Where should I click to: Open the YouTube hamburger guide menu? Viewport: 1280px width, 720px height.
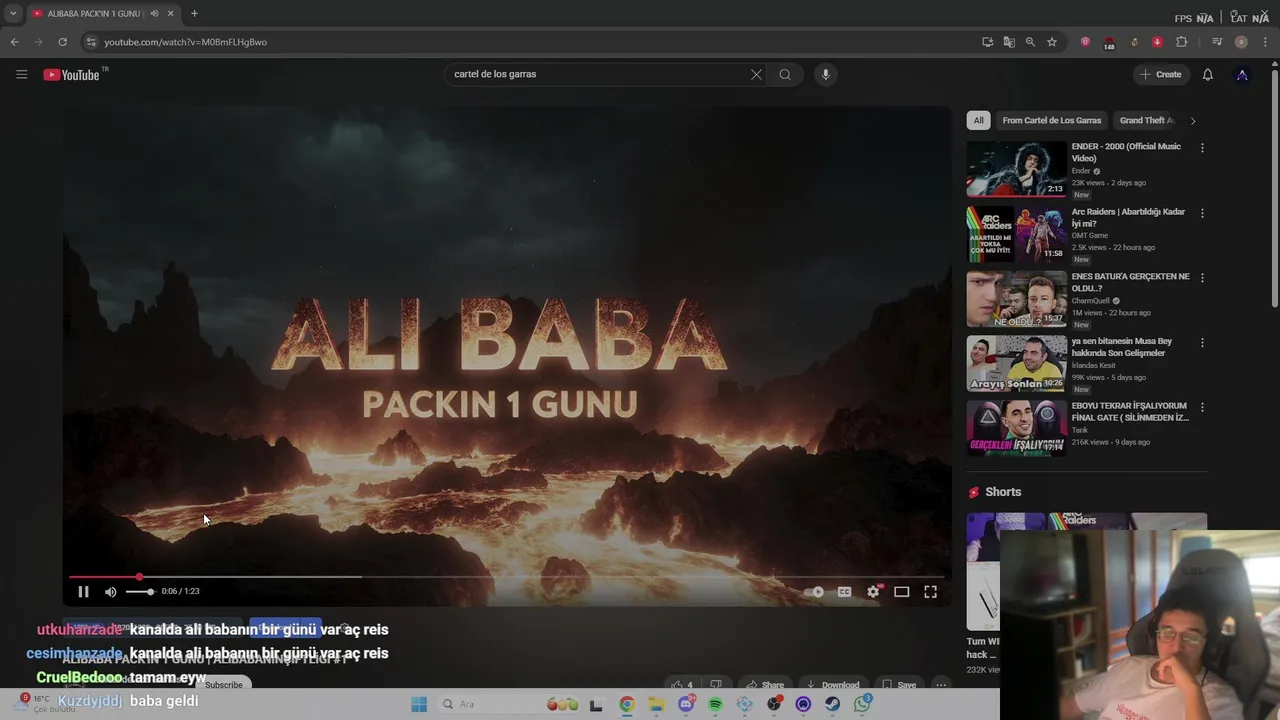point(21,74)
